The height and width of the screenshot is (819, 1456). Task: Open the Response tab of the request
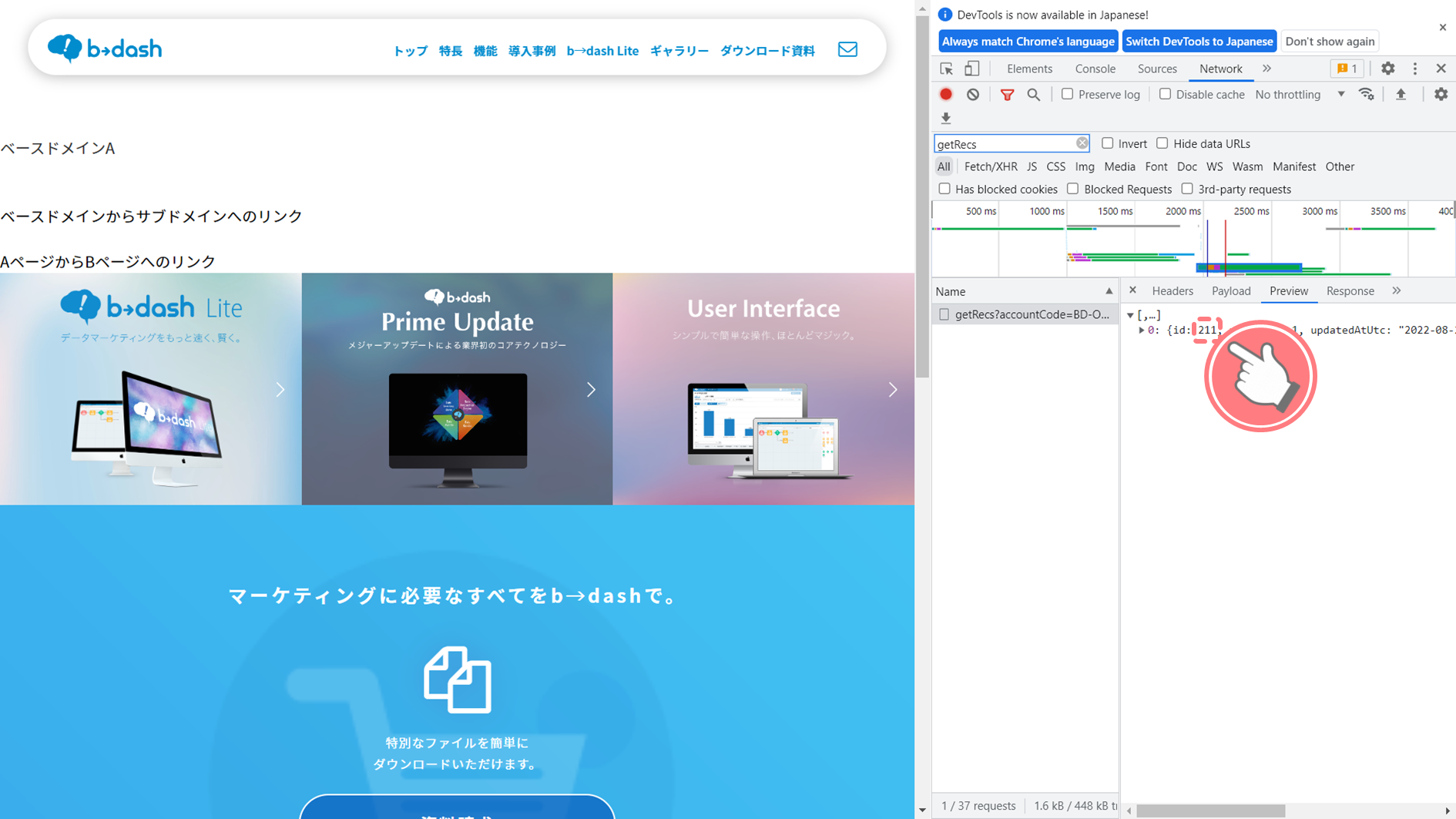[1350, 290]
